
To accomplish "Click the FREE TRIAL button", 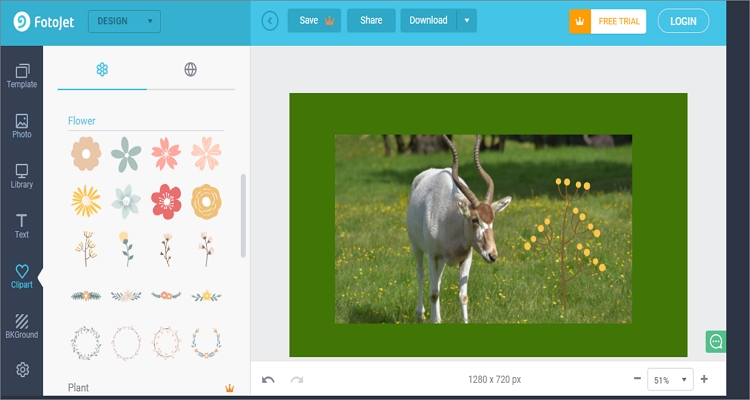I will [x=607, y=22].
